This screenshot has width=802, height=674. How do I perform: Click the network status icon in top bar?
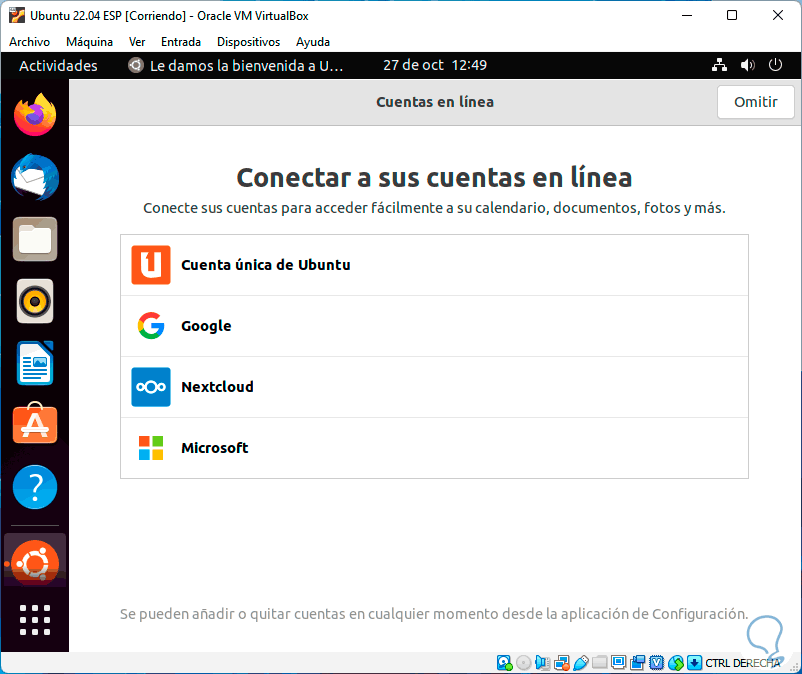pos(720,65)
